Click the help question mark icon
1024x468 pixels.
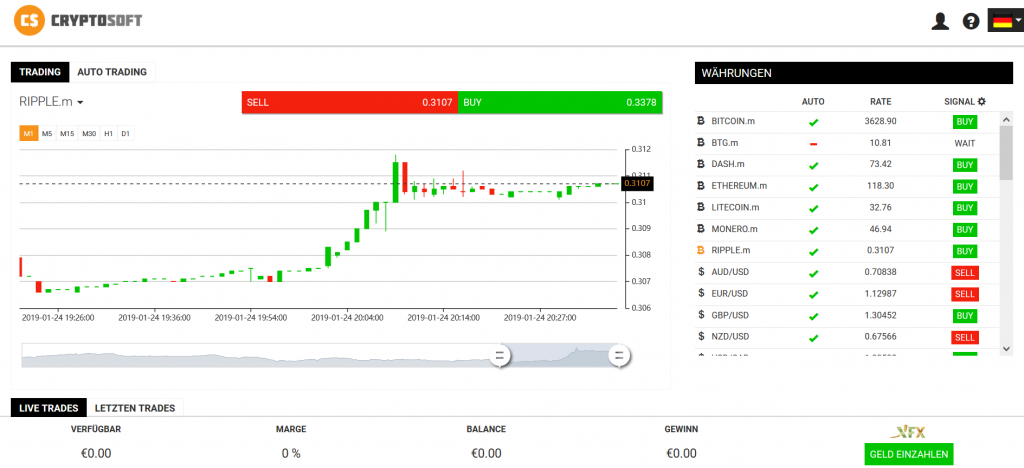tap(970, 21)
